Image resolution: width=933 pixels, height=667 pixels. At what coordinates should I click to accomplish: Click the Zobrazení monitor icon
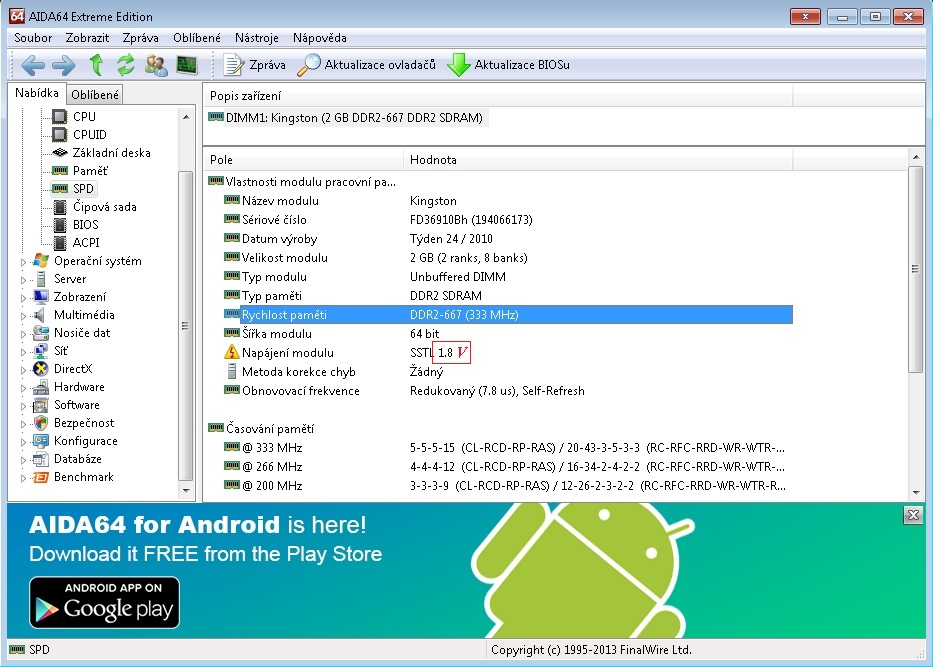coord(41,296)
